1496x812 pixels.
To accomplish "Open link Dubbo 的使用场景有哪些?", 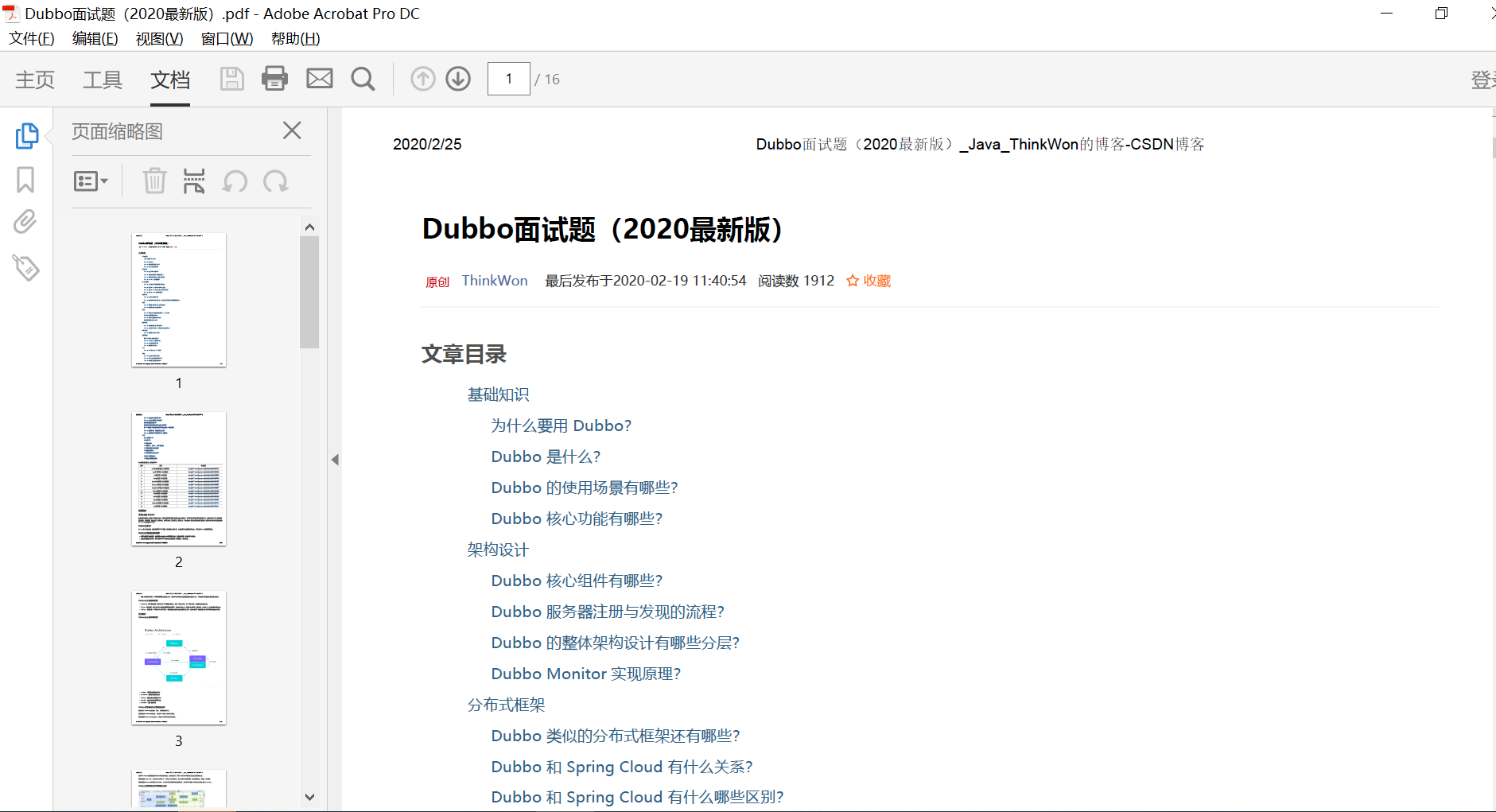I will pyautogui.click(x=584, y=488).
